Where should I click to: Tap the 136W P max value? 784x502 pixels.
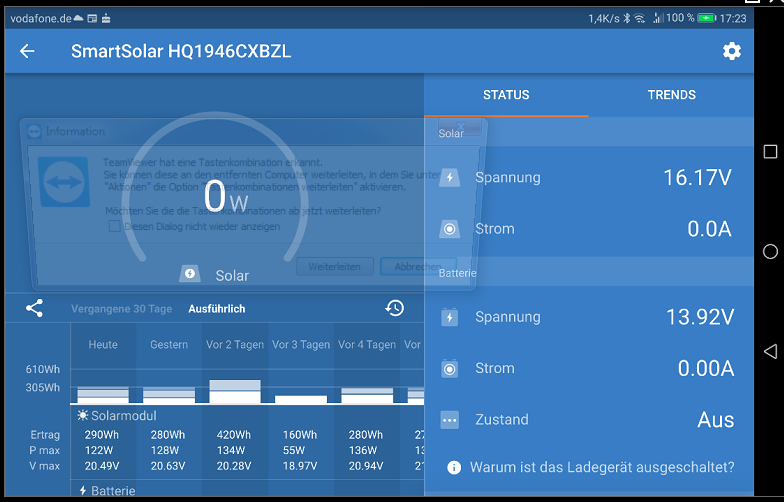(363, 450)
